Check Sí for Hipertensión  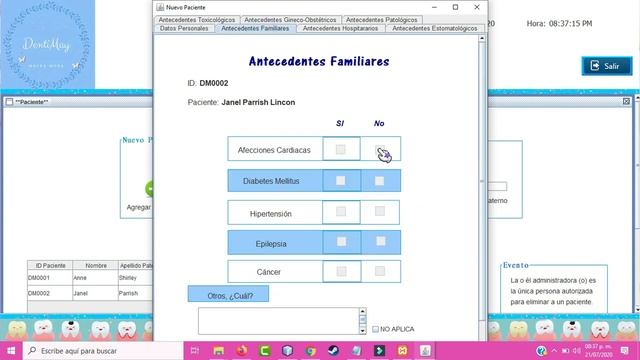(x=341, y=211)
